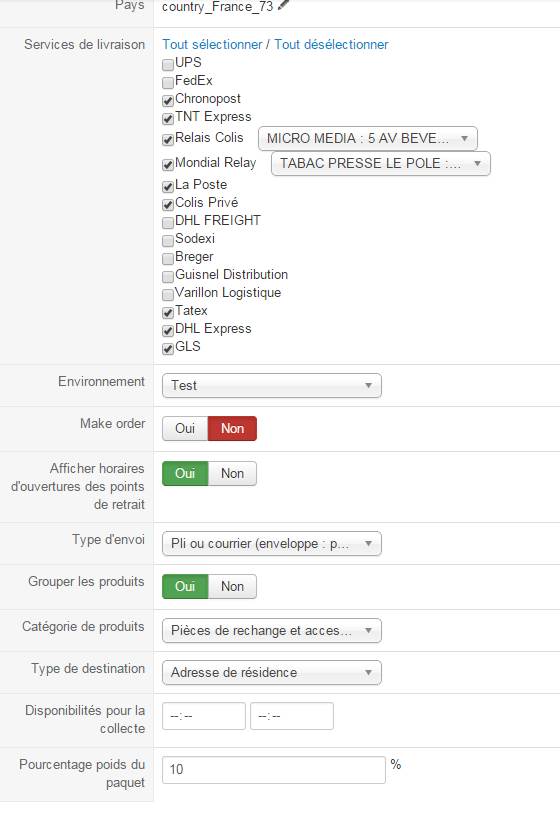This screenshot has height=813, width=560.
Task: Click the Pourcentage poids du paquet field
Action: click(x=274, y=769)
